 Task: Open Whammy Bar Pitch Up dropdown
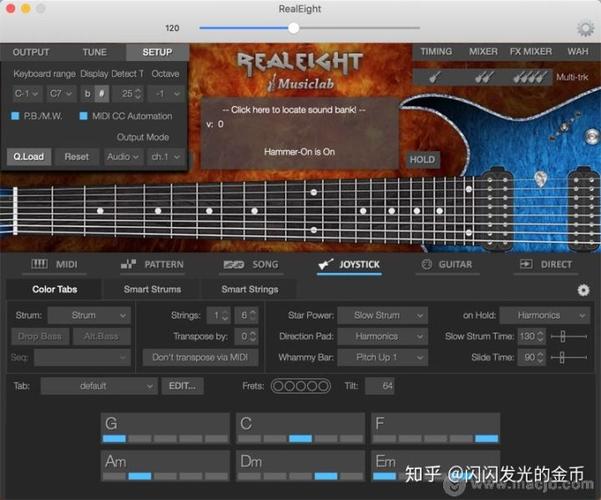(x=383, y=357)
